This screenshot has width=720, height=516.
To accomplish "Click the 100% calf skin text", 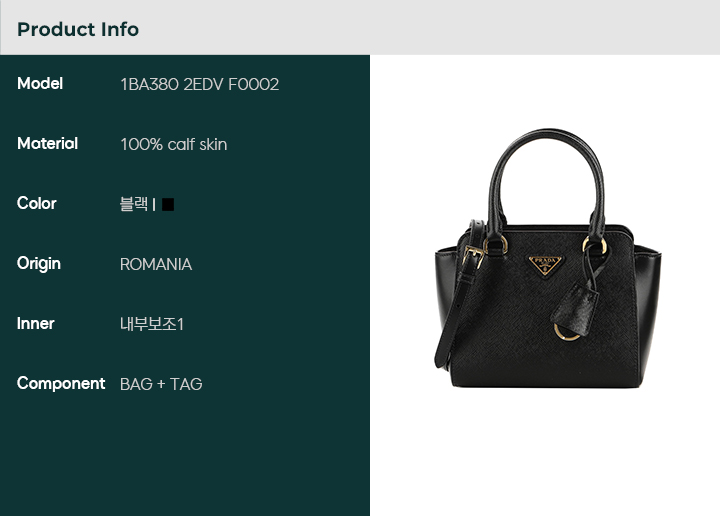I will point(174,145).
